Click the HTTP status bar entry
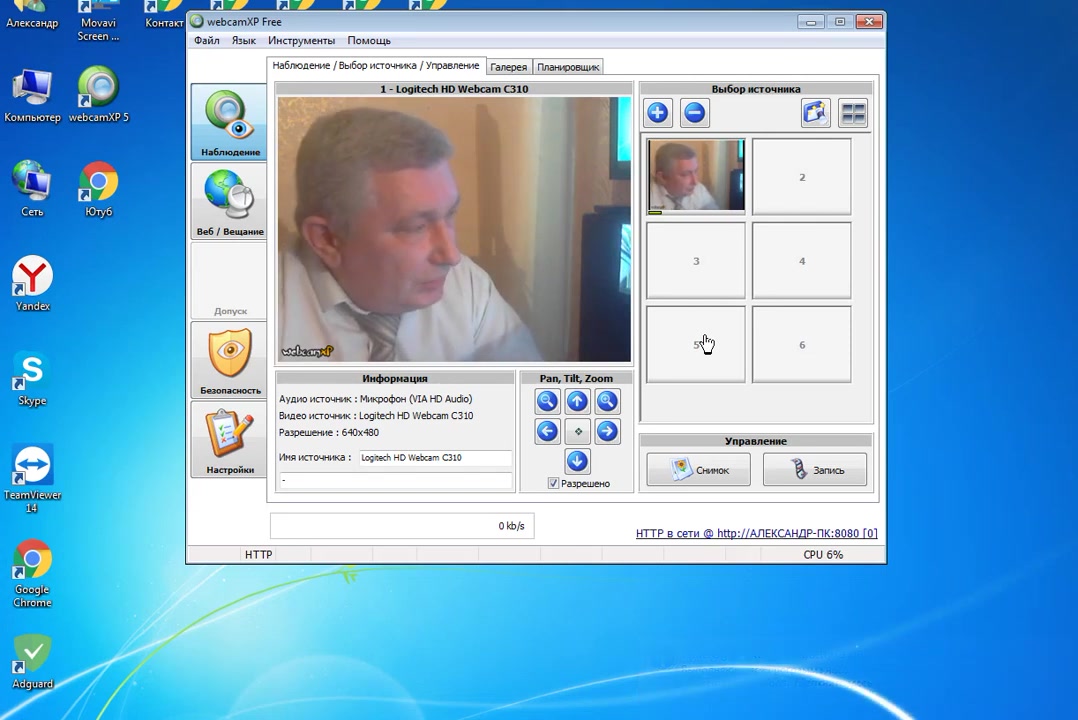 [258, 554]
